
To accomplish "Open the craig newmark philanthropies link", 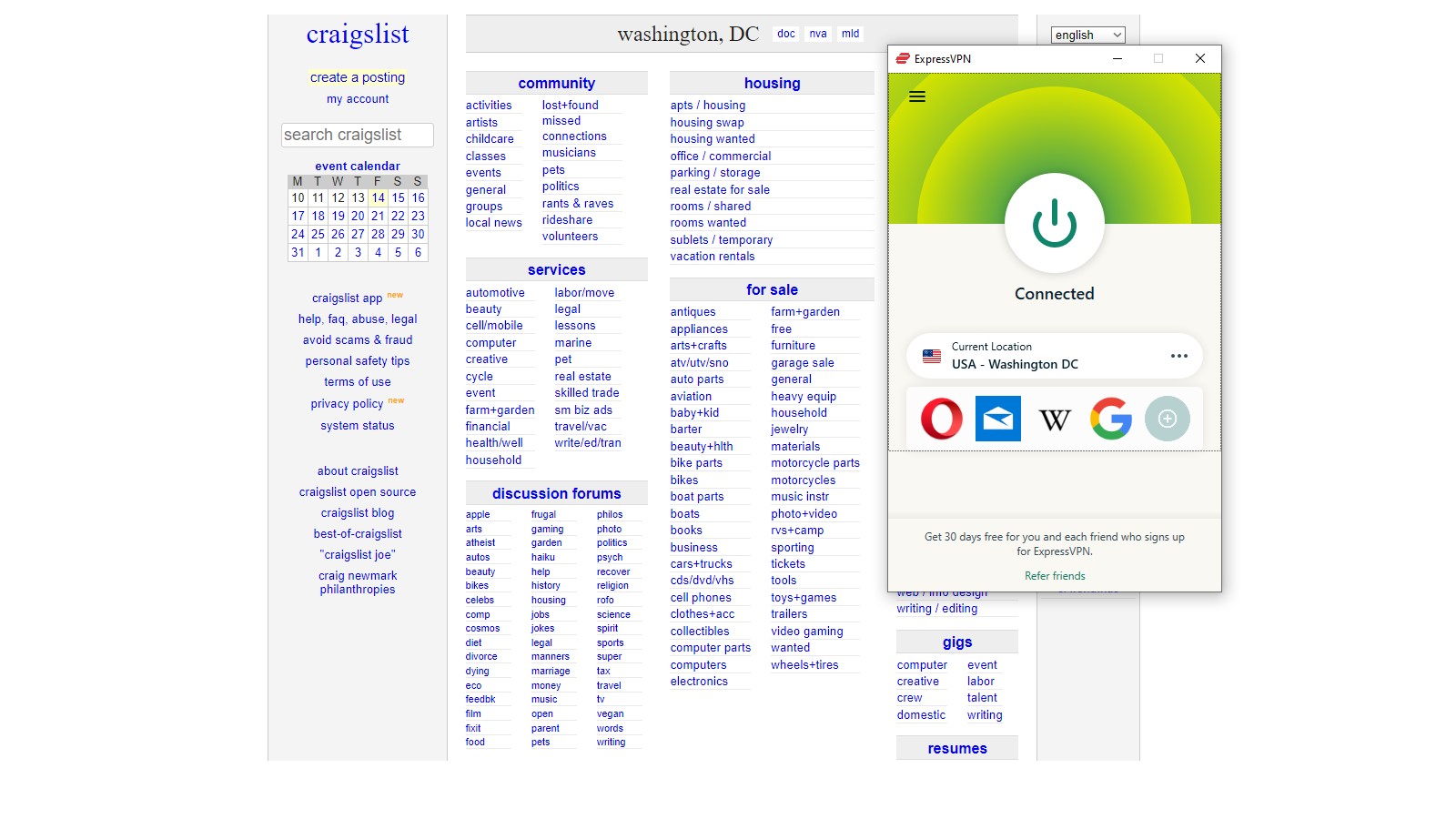I will [358, 582].
